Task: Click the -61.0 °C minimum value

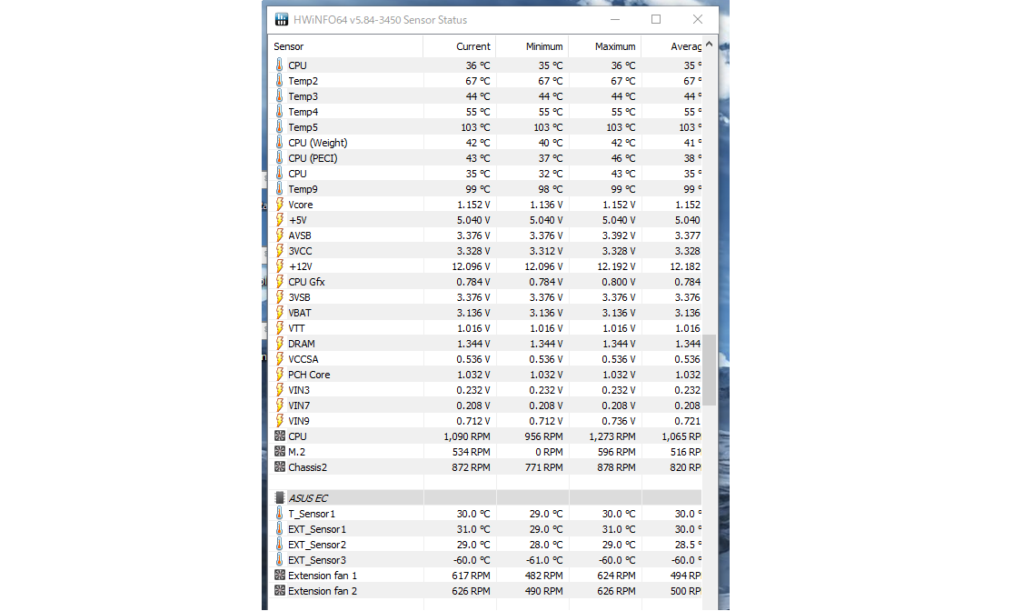Action: click(546, 560)
